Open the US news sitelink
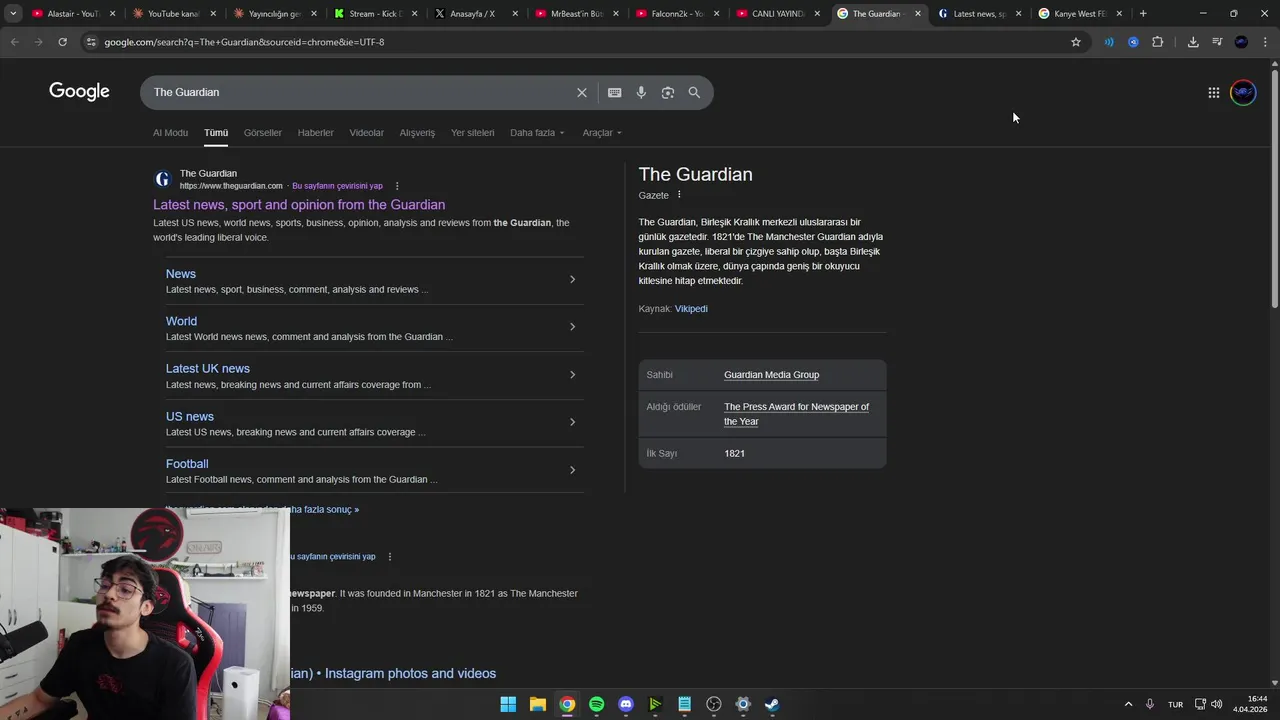Screen dimensions: 1280x720 (190, 417)
